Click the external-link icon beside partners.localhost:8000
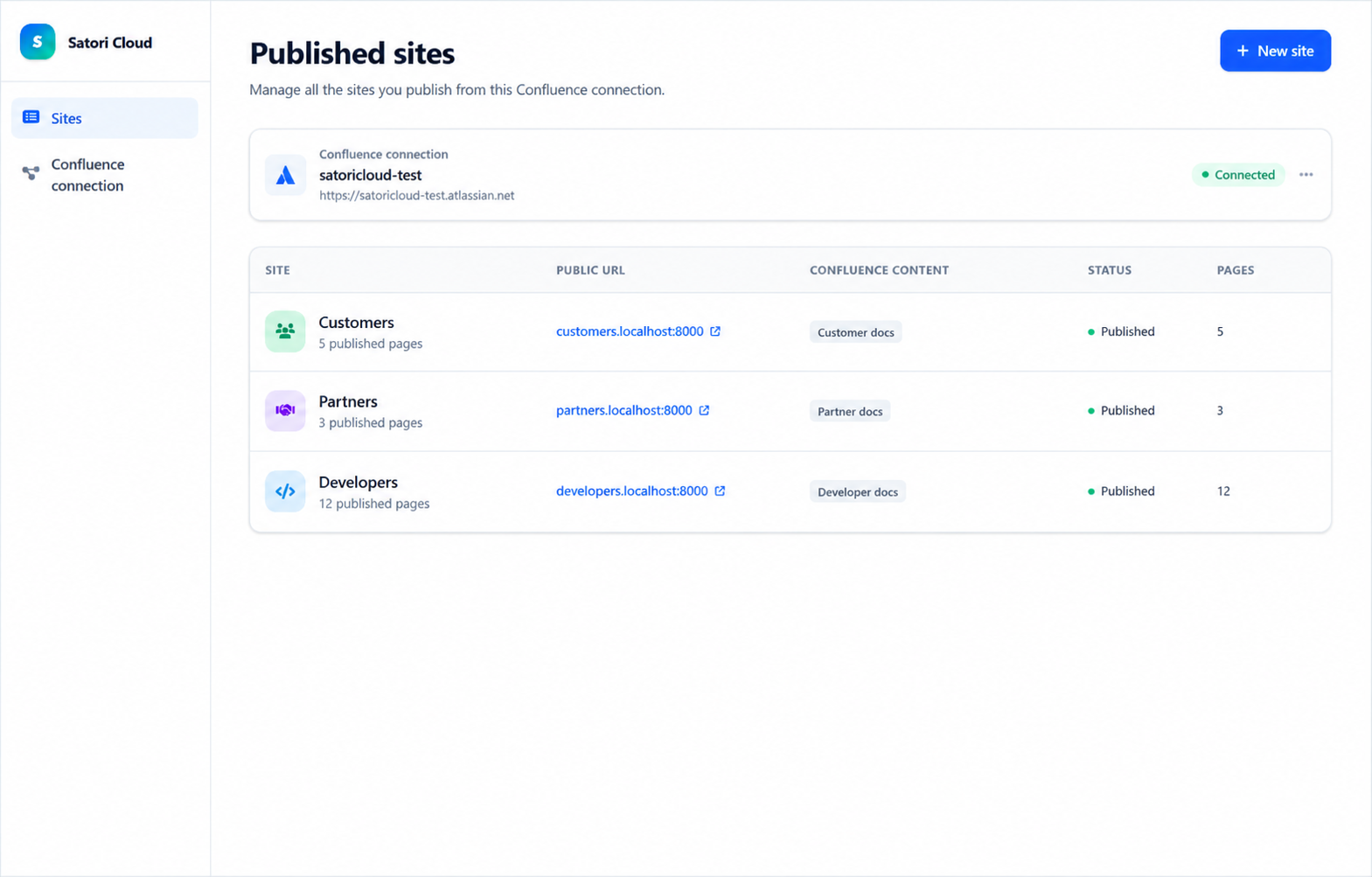 704,410
